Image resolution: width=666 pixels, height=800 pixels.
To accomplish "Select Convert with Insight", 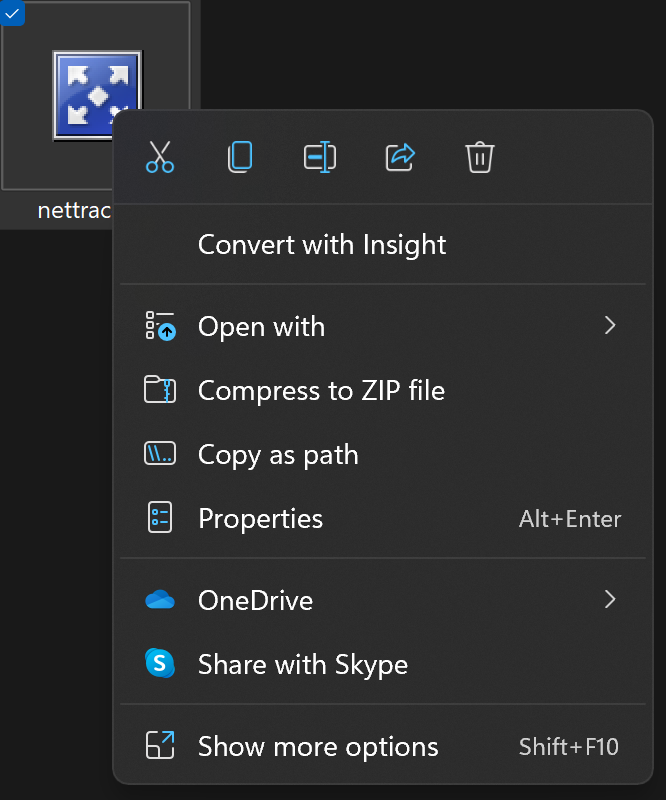I will tap(322, 244).
